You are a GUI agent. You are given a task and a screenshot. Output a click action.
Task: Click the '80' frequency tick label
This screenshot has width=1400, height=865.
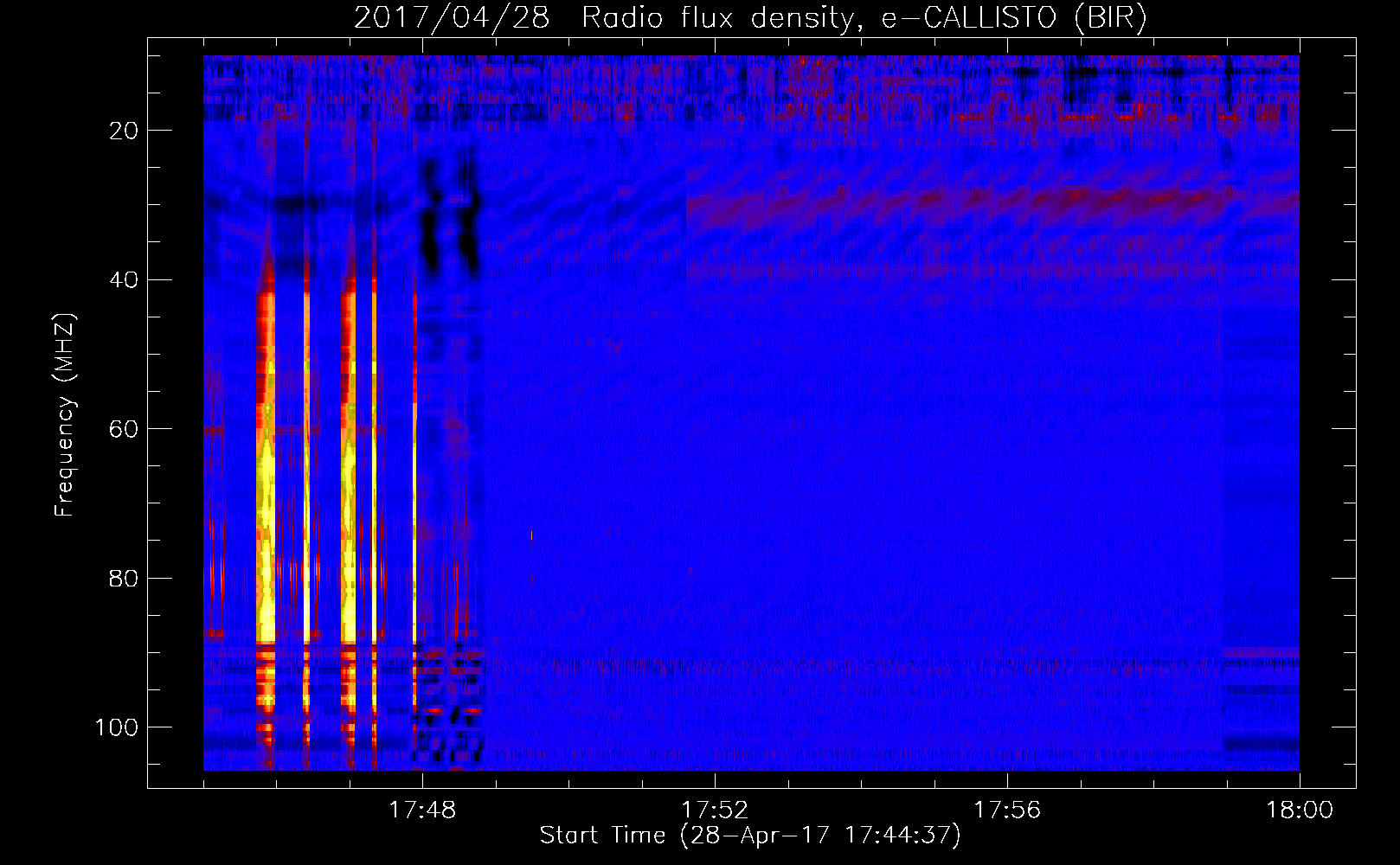tap(125, 579)
